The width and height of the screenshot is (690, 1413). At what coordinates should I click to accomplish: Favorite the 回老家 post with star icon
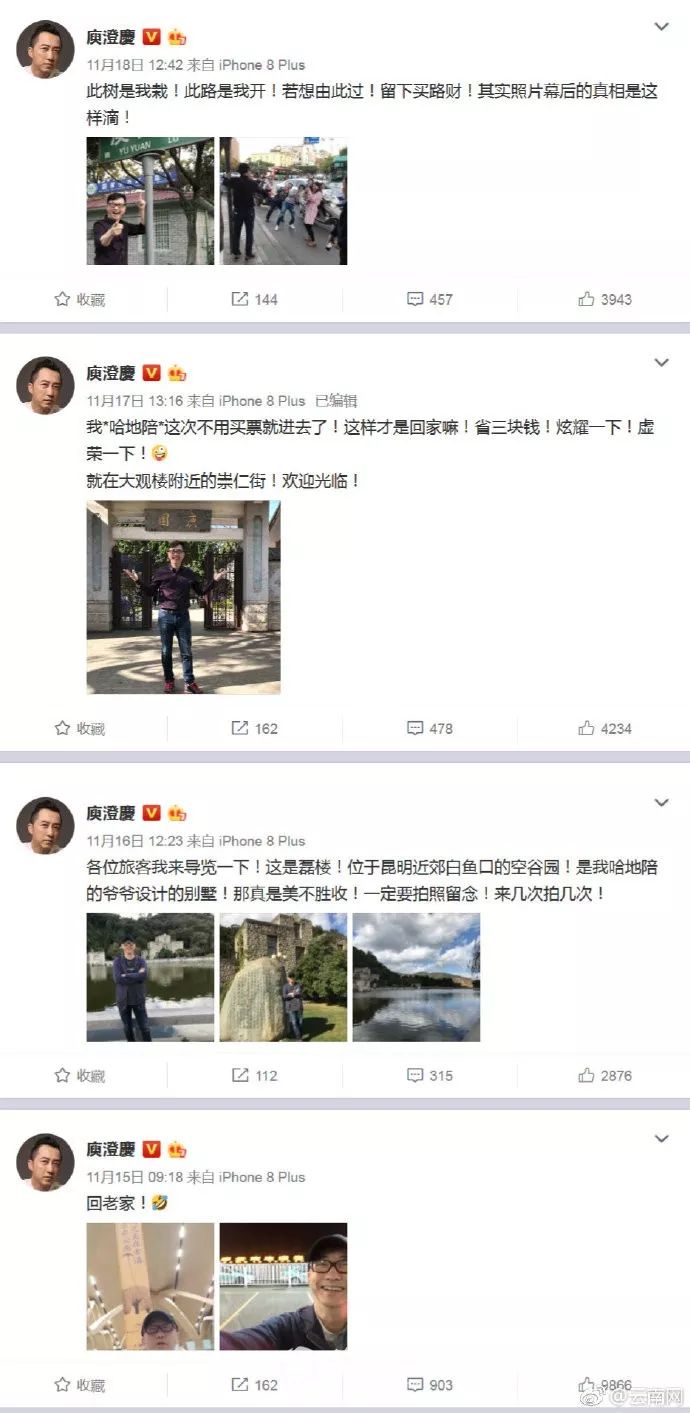[x=79, y=1385]
